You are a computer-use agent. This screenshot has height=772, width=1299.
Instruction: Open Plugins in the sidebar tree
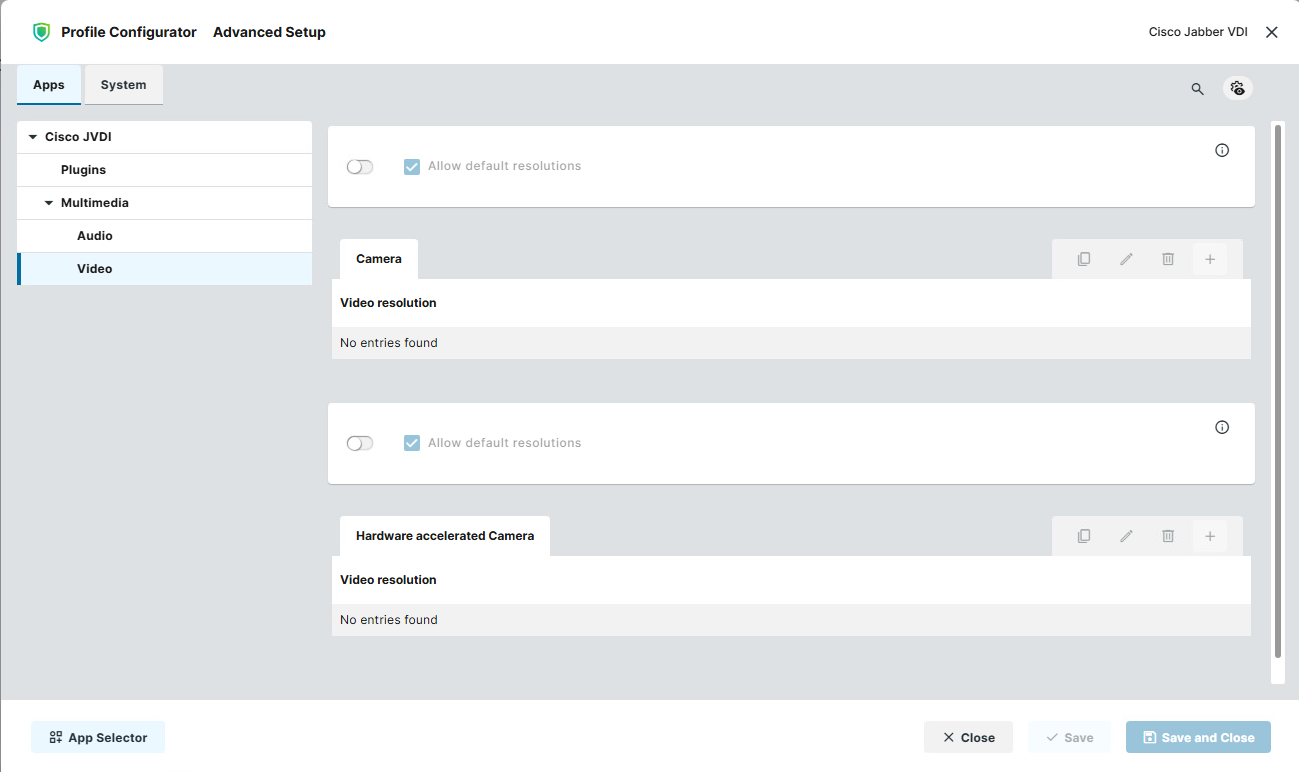tap(165, 170)
